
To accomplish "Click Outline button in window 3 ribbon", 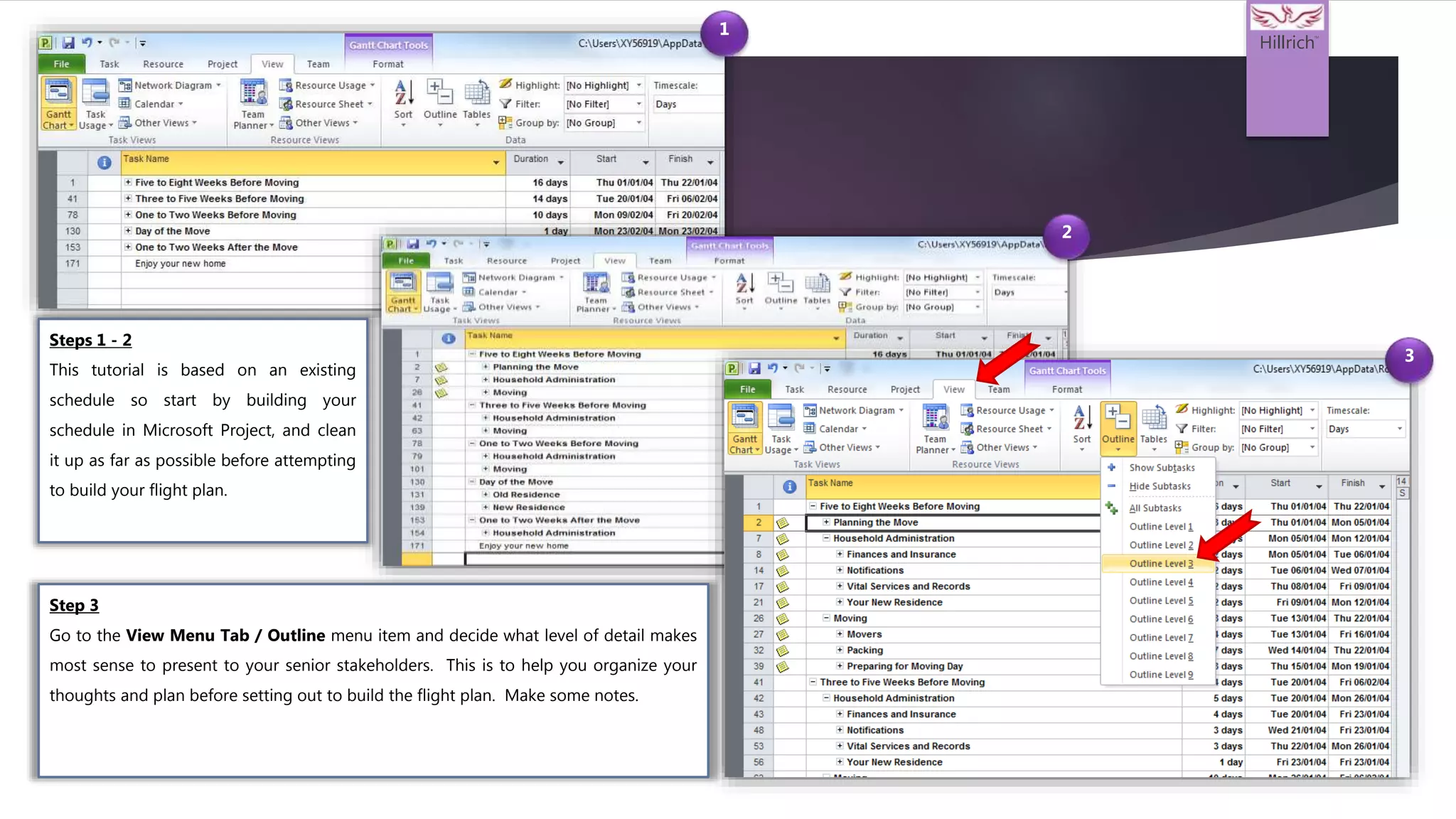I will tap(1118, 427).
